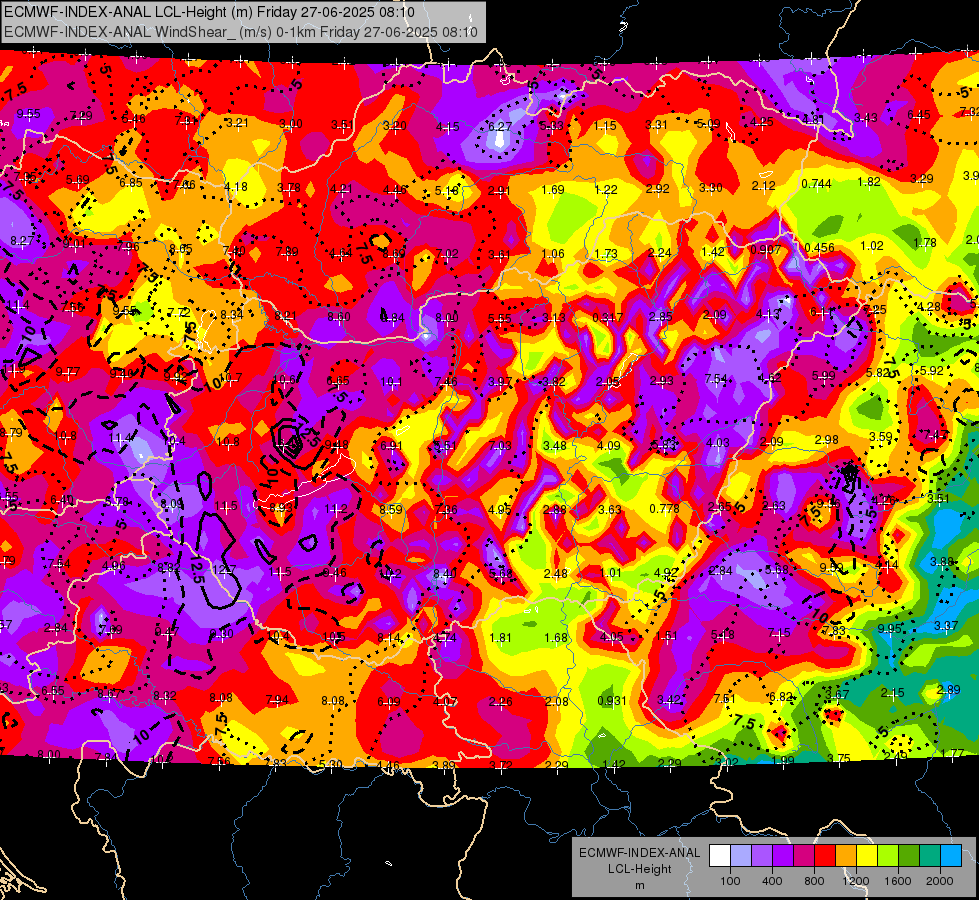Click the orange legend color swatch
Viewport: 979px width, 900px height.
[x=846, y=856]
